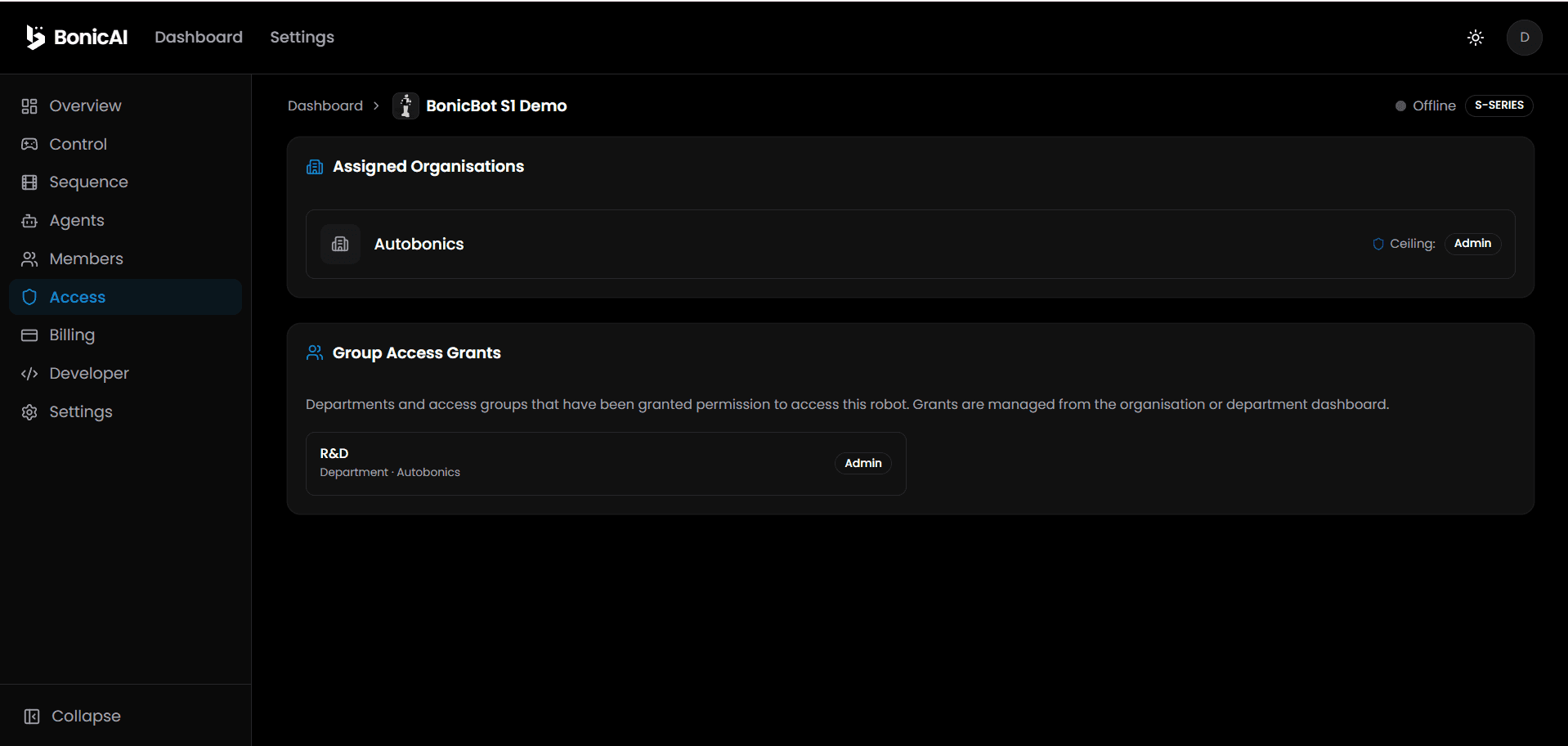Screen dimensions: 1568x746
Task: Click the Ceiling shield icon
Action: (1378, 244)
